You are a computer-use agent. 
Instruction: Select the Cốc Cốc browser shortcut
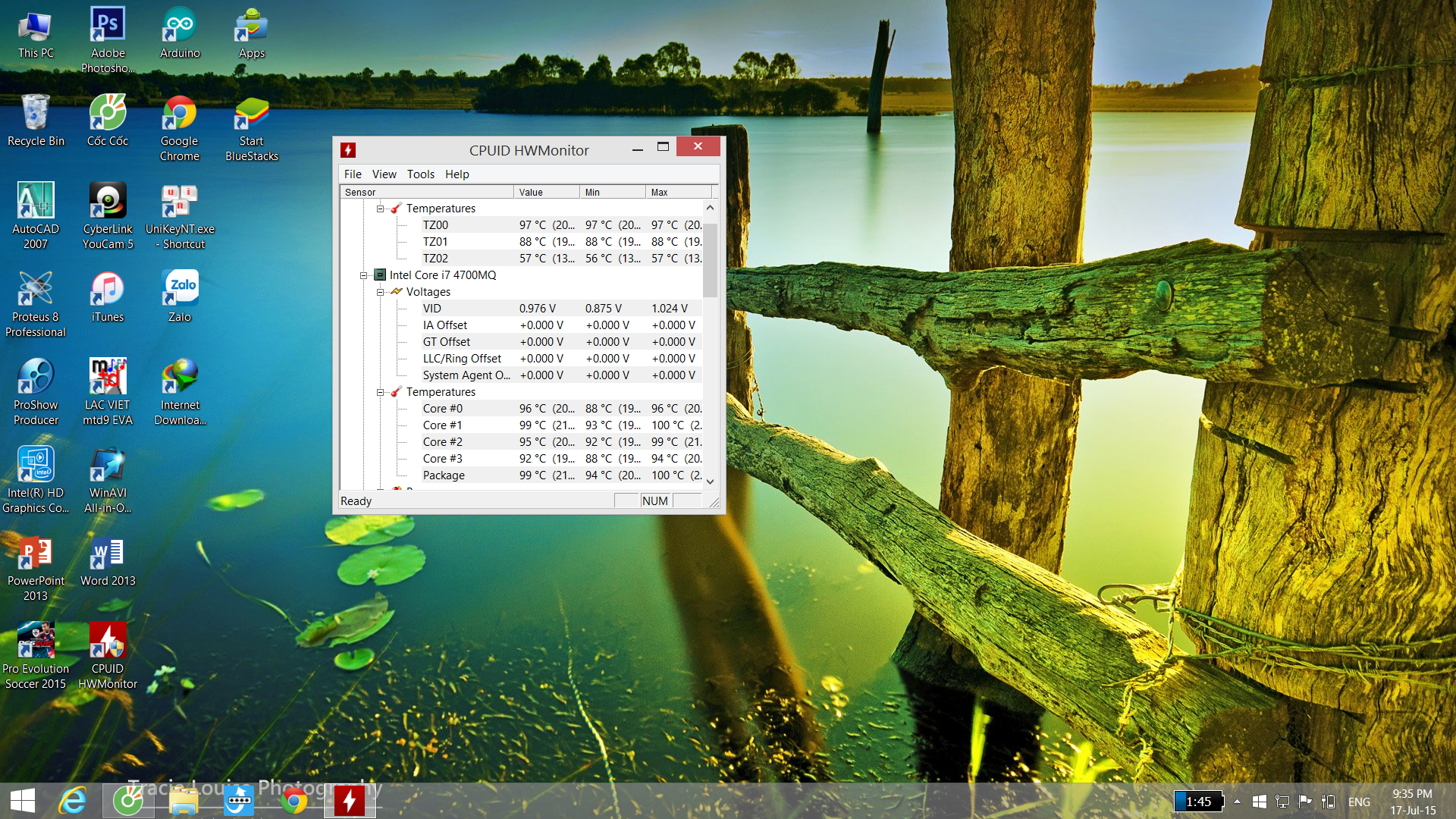click(108, 121)
